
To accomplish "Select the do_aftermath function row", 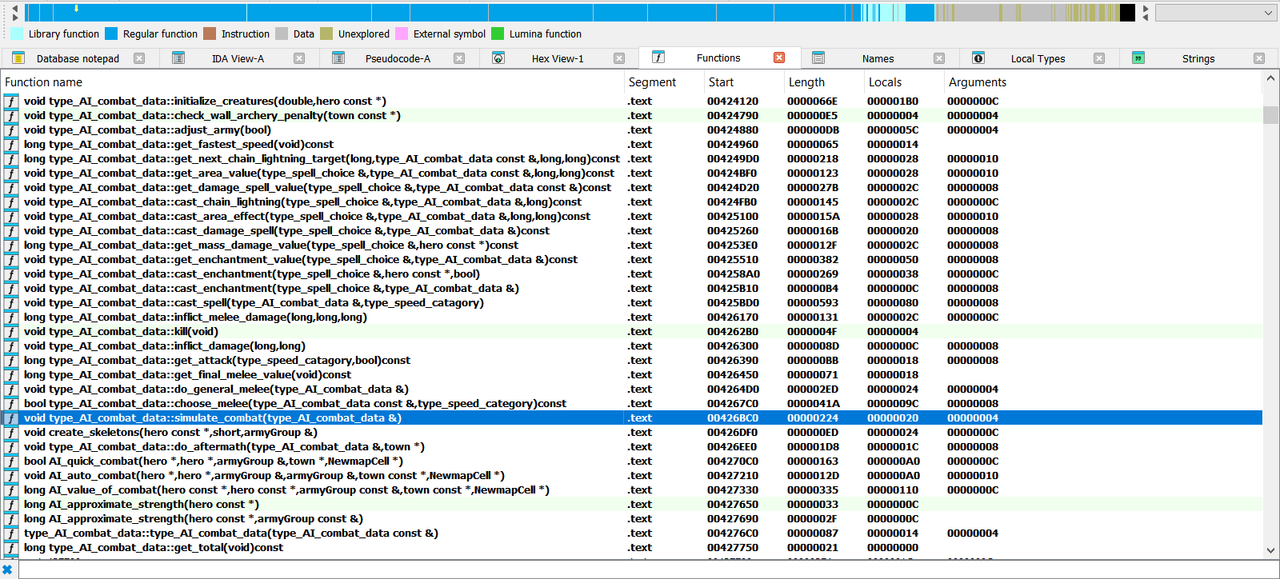I will point(631,447).
